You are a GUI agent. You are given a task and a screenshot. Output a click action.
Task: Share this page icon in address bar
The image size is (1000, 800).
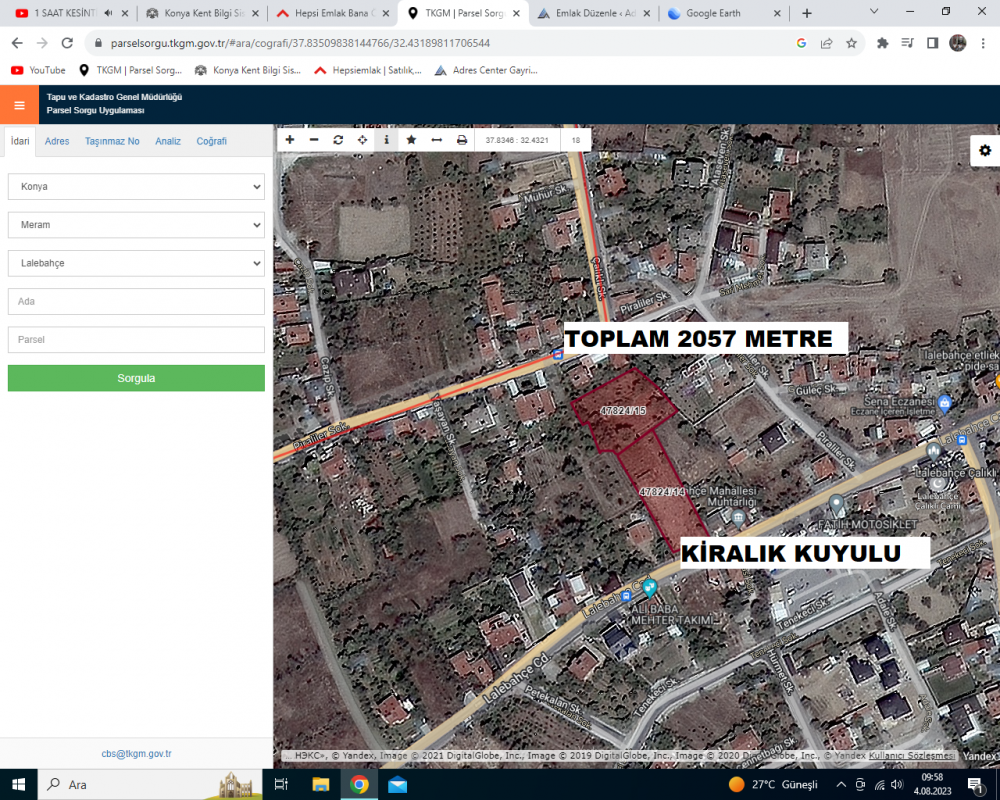click(827, 43)
